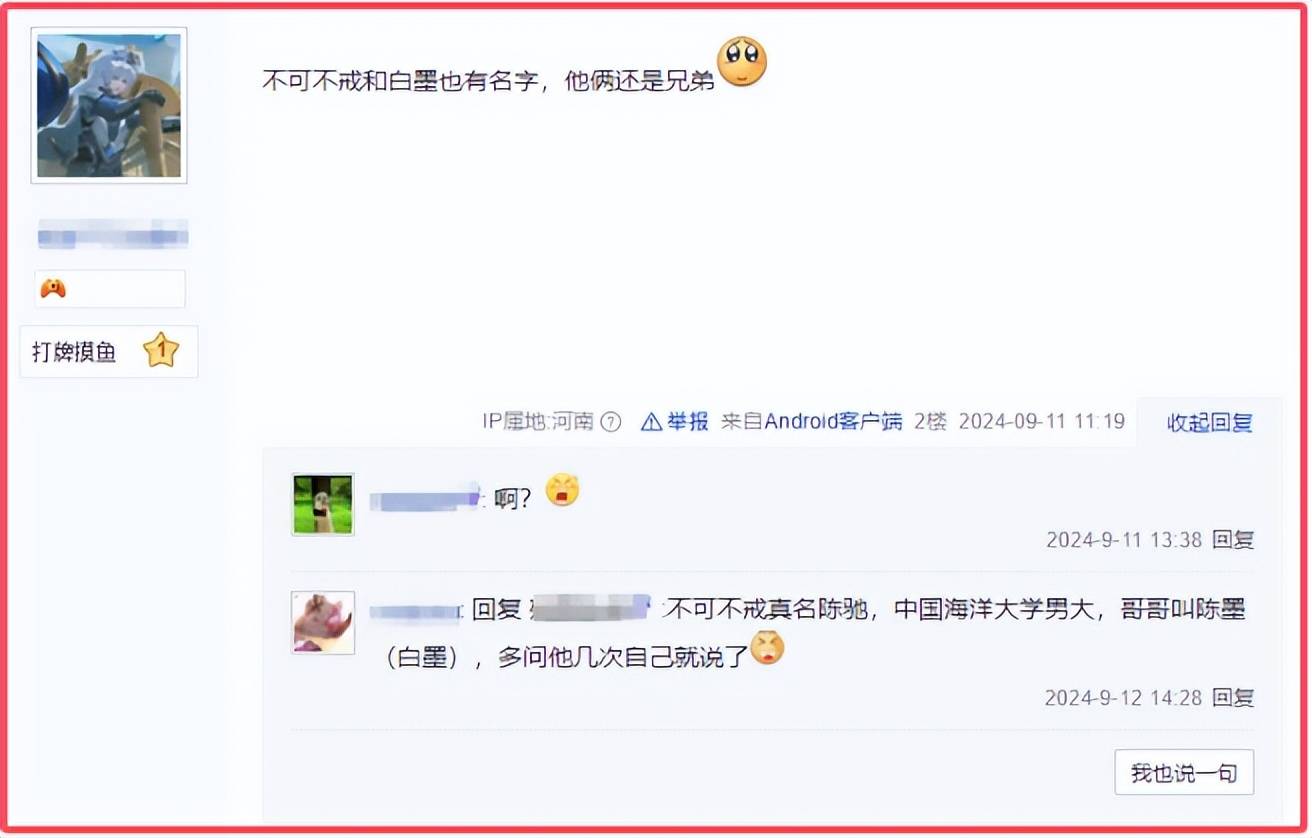This screenshot has height=838, width=1312.
Task: Click the angry emoji after 自己就说了
Action: pyautogui.click(x=768, y=649)
